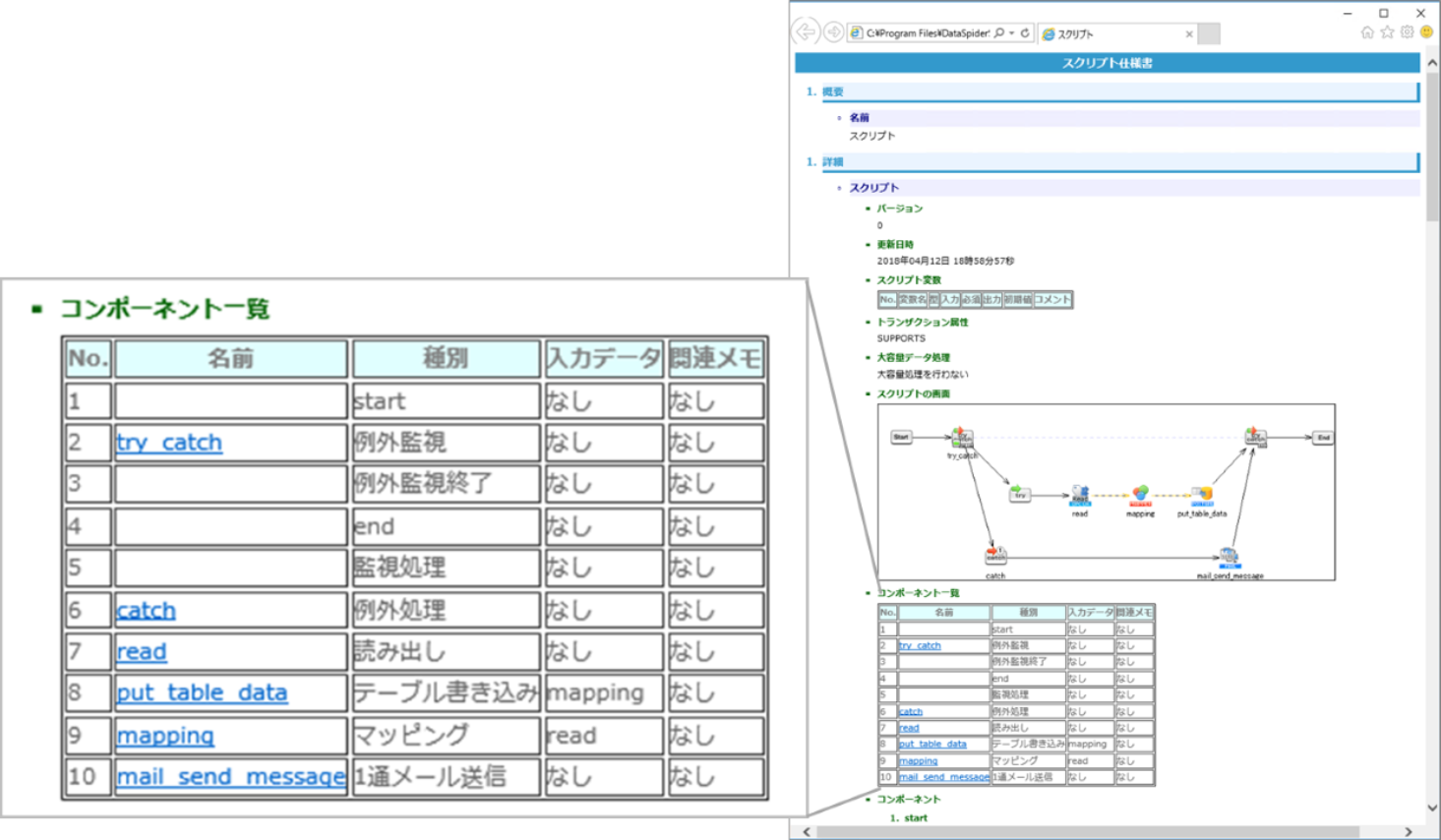Image resolution: width=1441 pixels, height=840 pixels.
Task: Open the mail_send_message link in enlarged table
Action: [231, 777]
